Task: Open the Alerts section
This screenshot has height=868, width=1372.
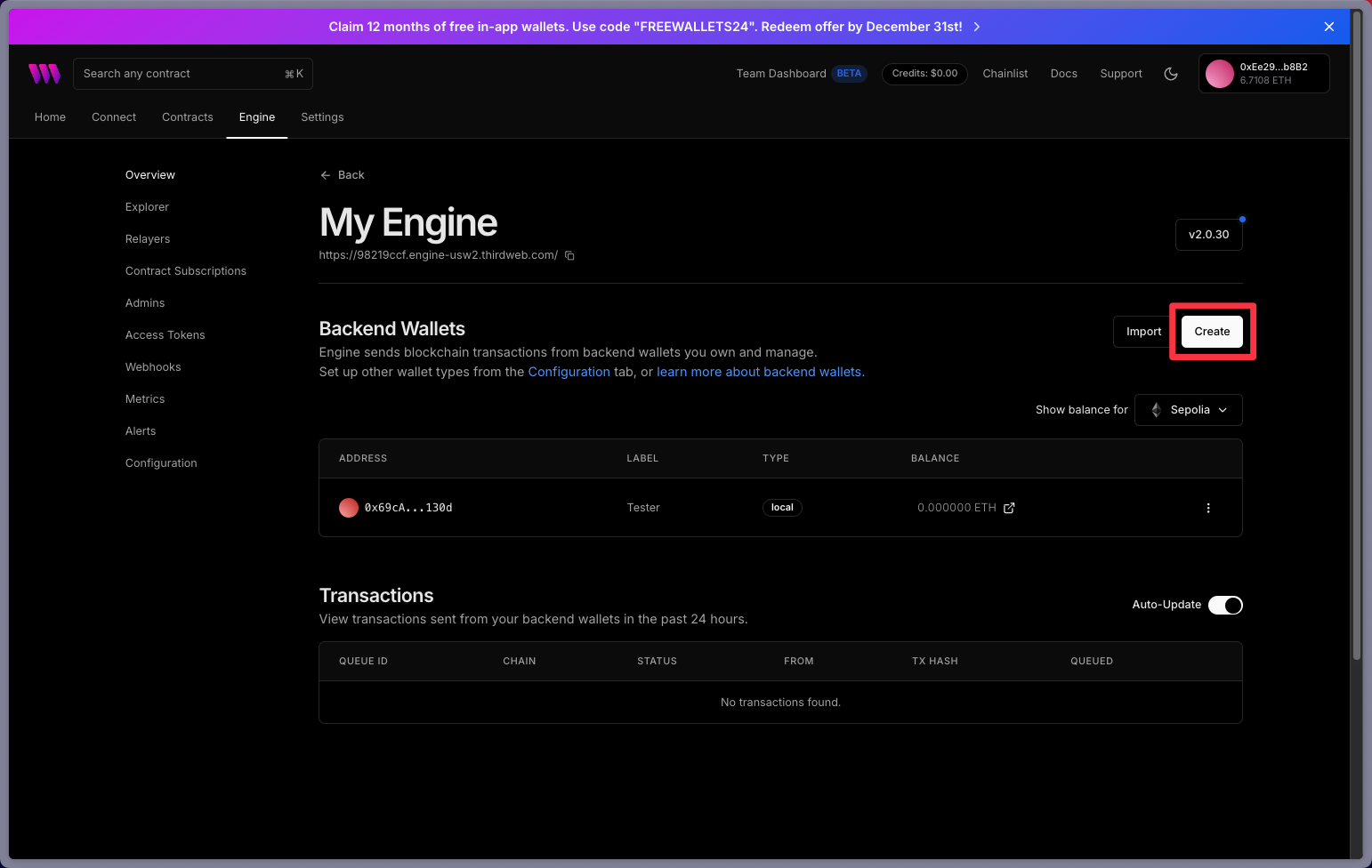Action: 141,431
